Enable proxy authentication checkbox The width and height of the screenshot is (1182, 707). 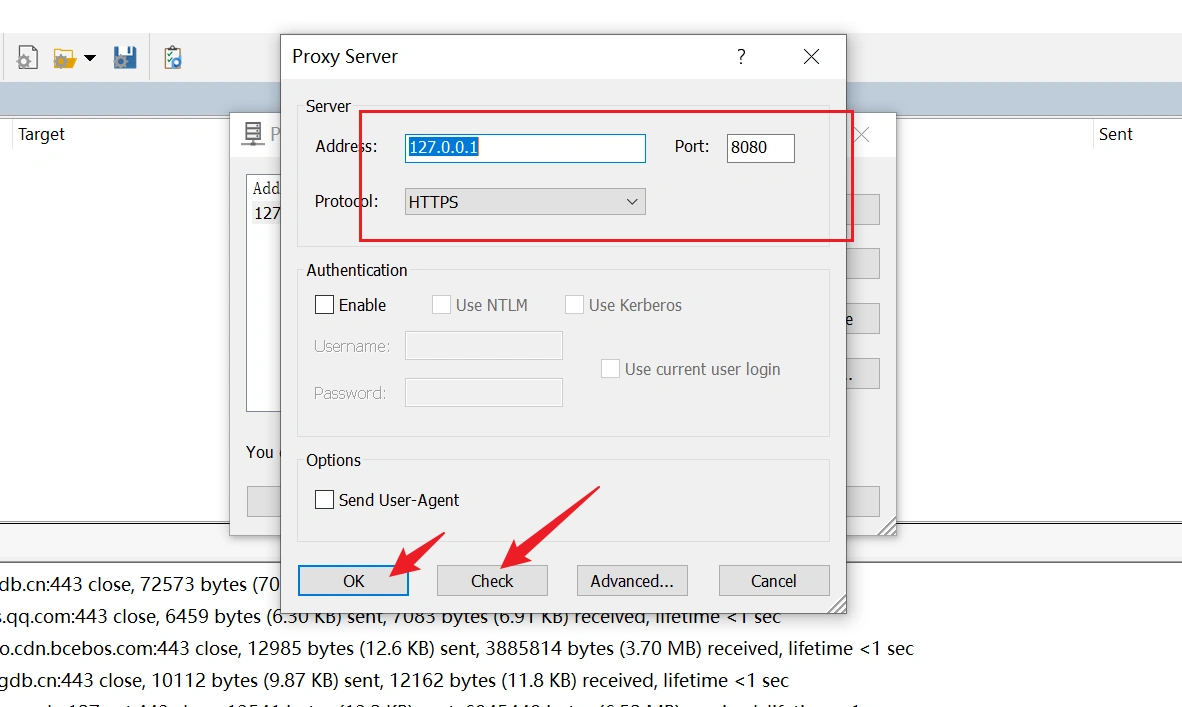[x=325, y=305]
